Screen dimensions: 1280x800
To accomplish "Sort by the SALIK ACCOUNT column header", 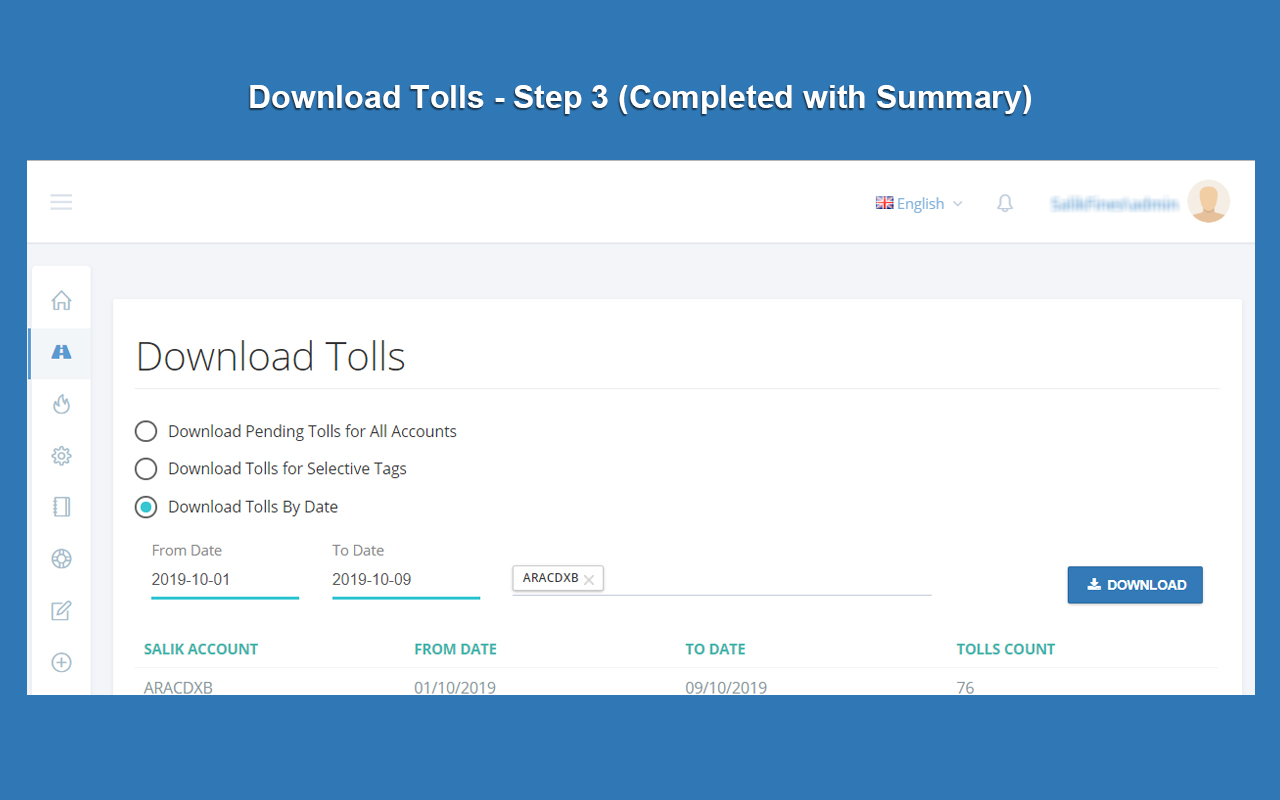I will 200,649.
